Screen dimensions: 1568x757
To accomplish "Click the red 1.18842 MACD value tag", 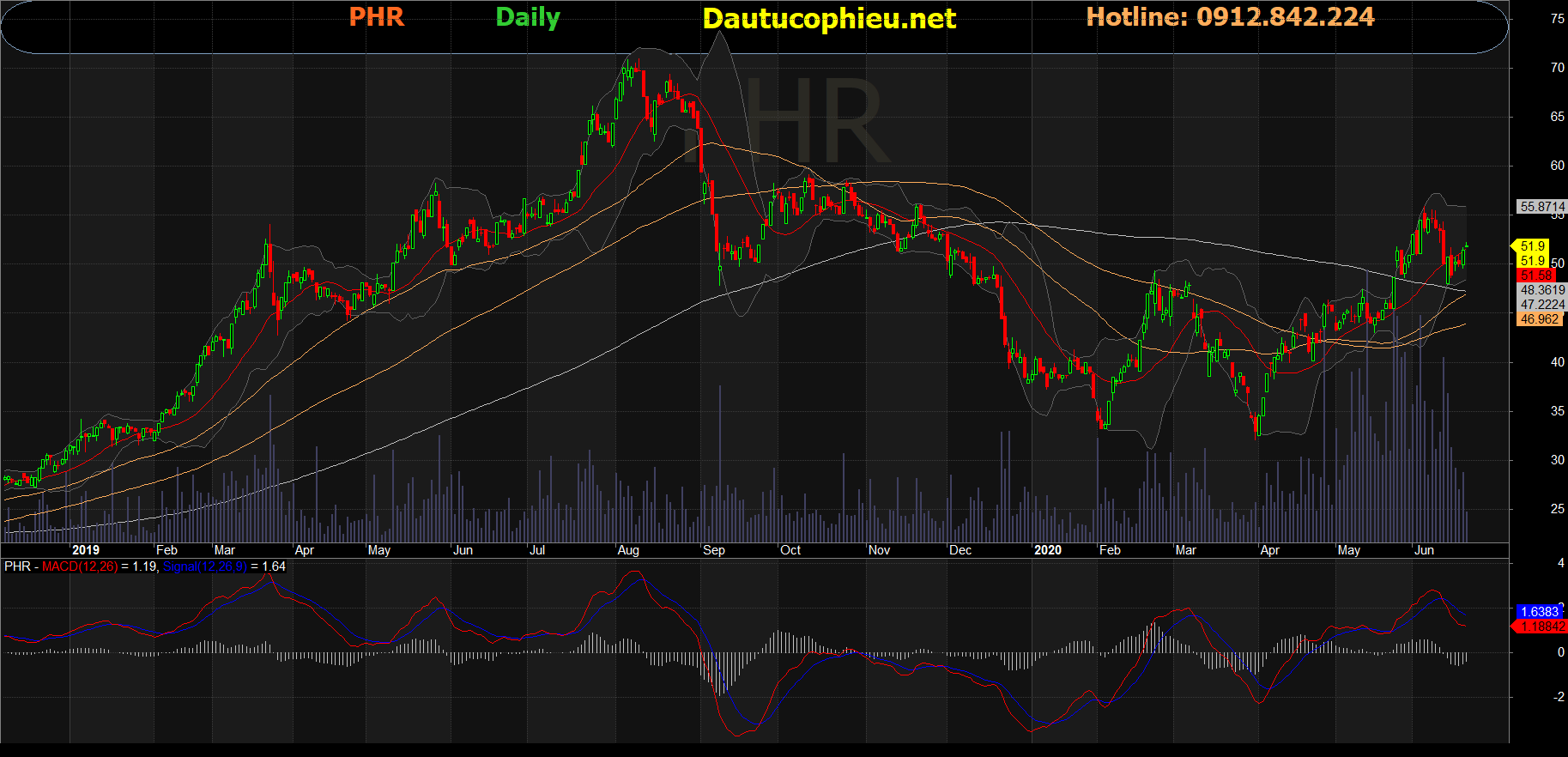I will (1541, 627).
